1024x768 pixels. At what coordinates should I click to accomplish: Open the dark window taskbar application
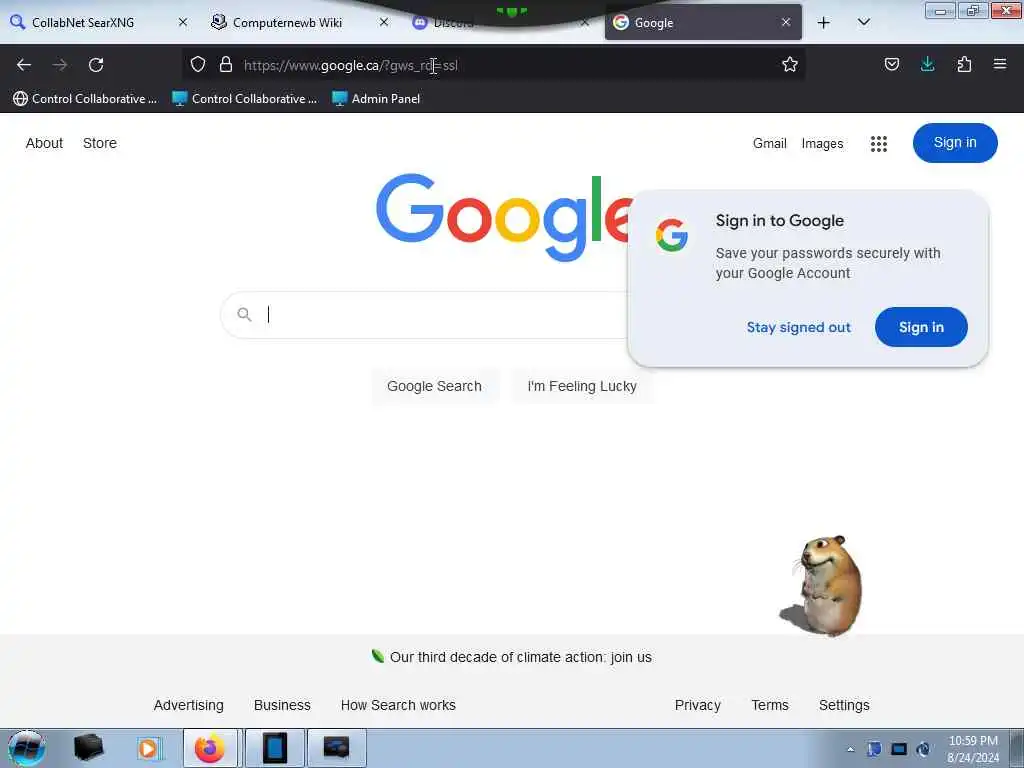point(336,748)
